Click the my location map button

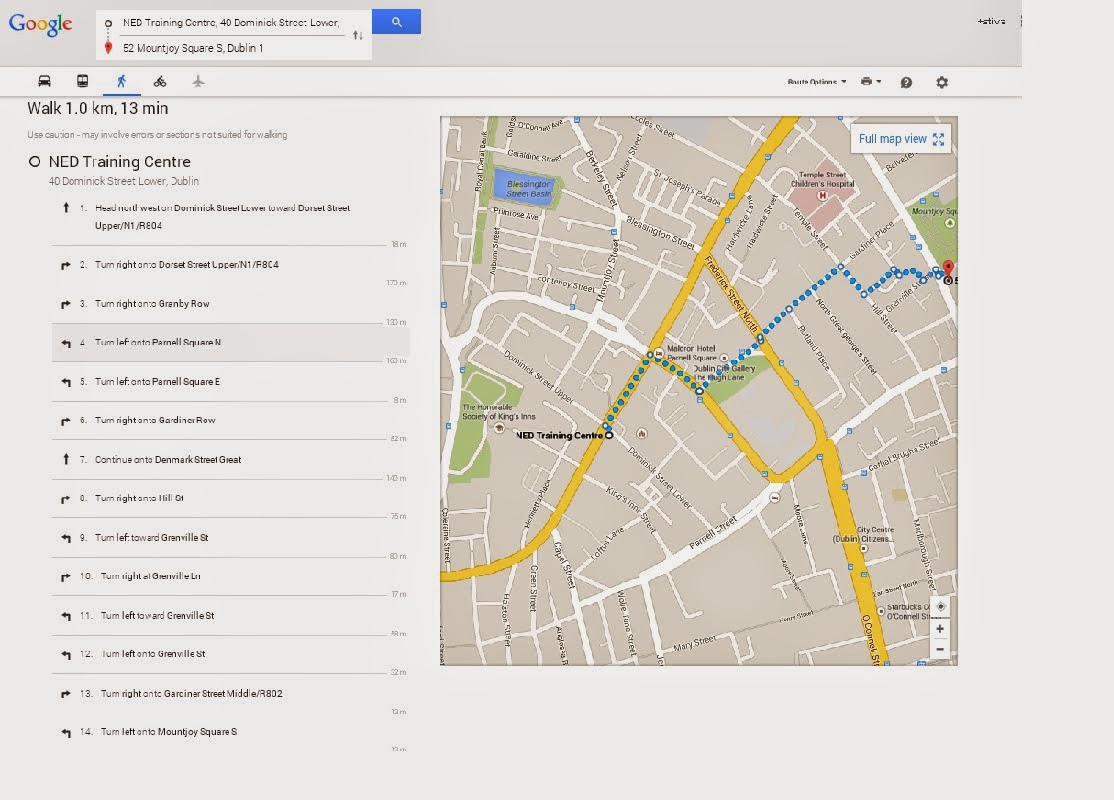(x=939, y=607)
